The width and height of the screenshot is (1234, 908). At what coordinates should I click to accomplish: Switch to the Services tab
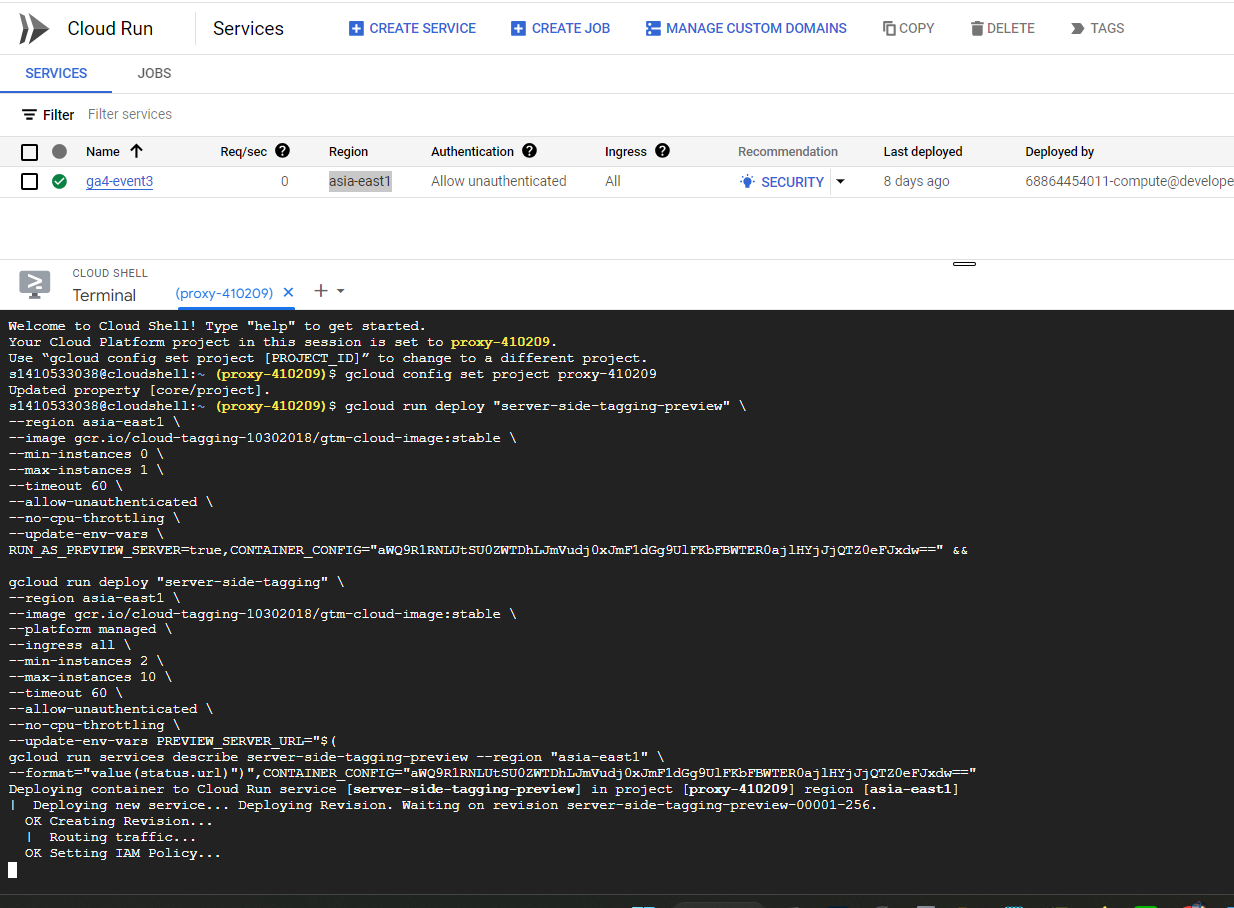56,73
